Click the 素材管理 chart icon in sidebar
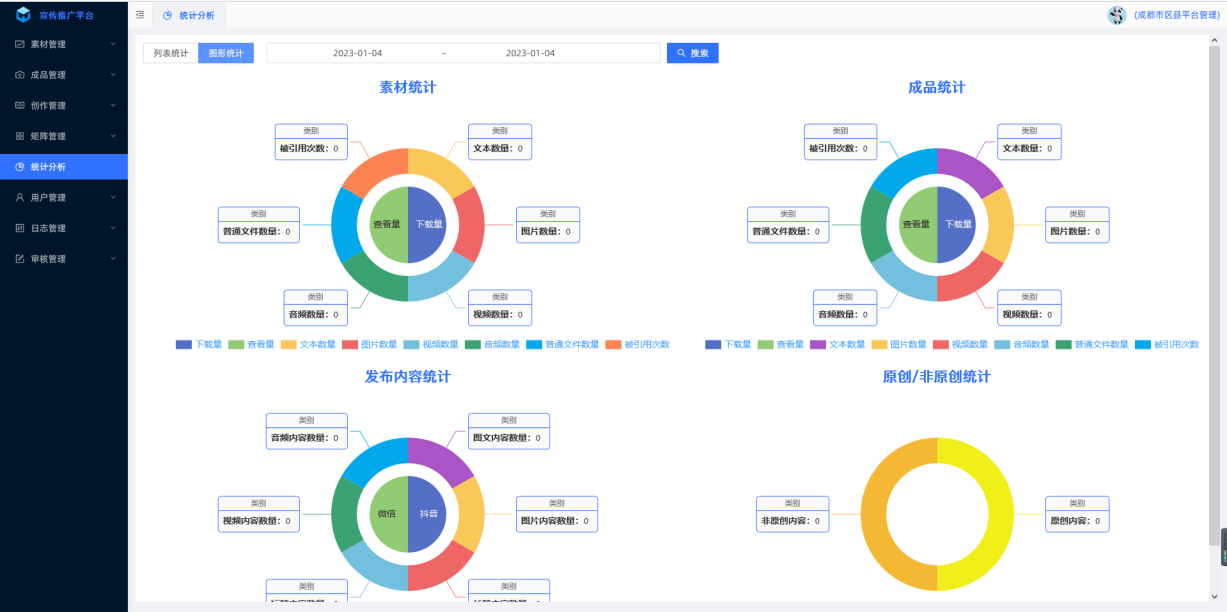The width and height of the screenshot is (1227, 612). coord(20,44)
